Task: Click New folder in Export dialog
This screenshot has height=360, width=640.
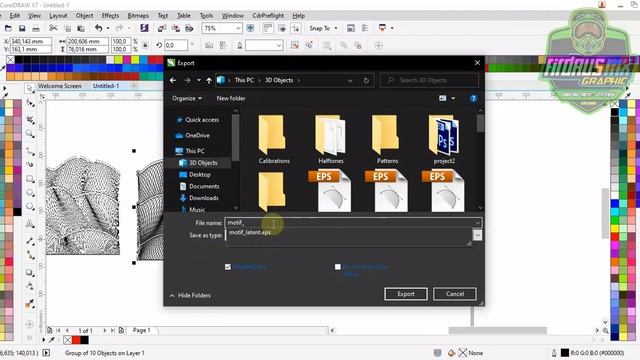Action: point(231,98)
